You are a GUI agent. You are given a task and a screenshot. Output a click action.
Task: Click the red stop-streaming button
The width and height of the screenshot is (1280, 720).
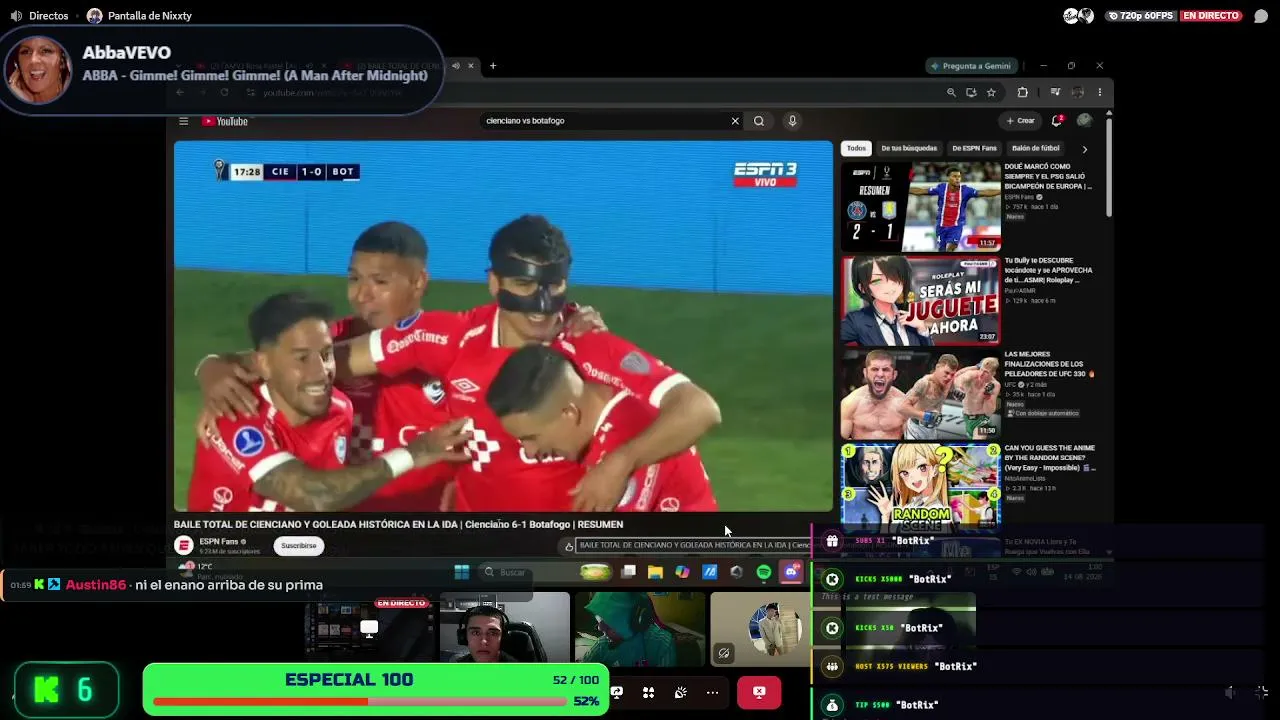759,692
